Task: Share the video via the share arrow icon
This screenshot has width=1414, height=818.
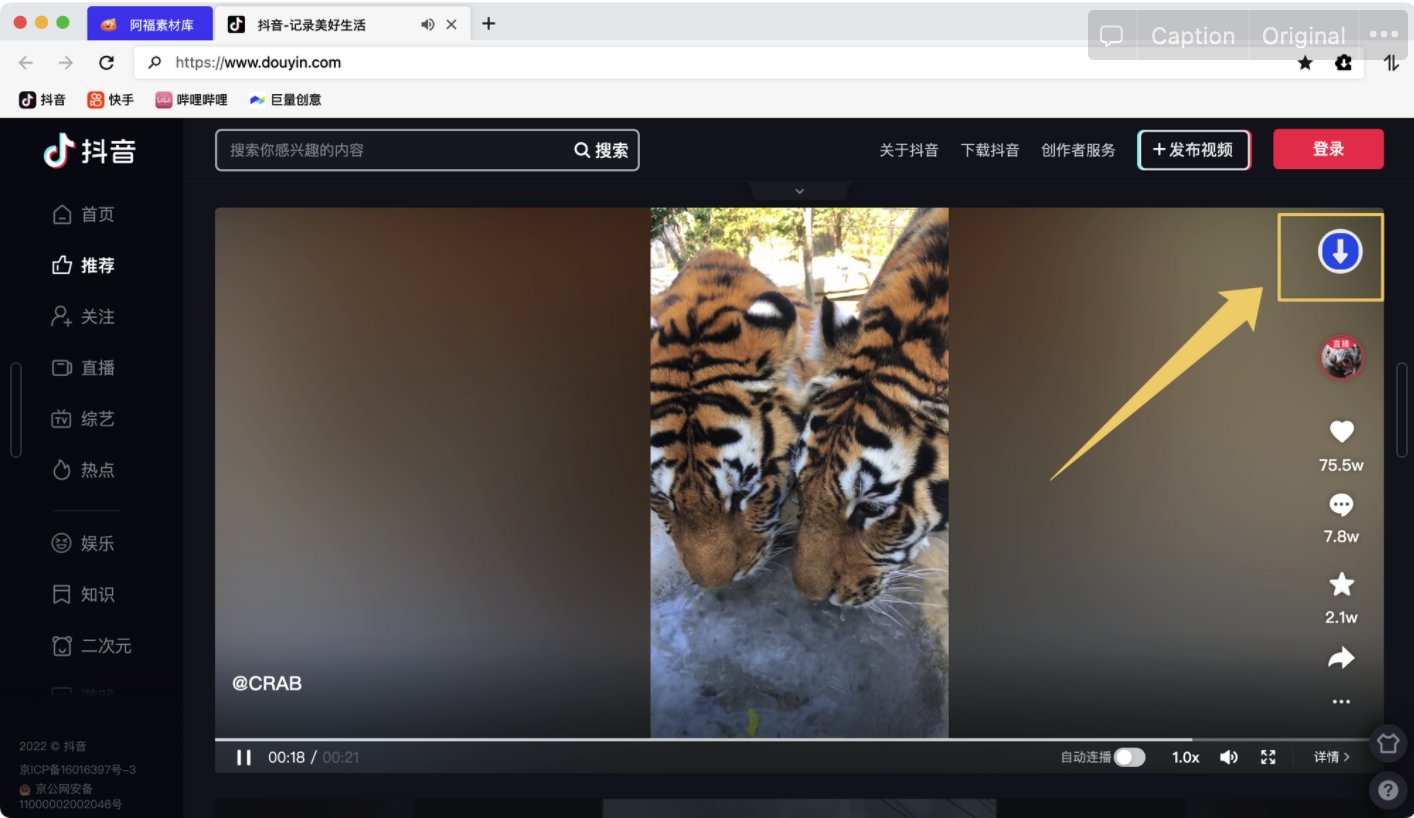Action: point(1341,657)
